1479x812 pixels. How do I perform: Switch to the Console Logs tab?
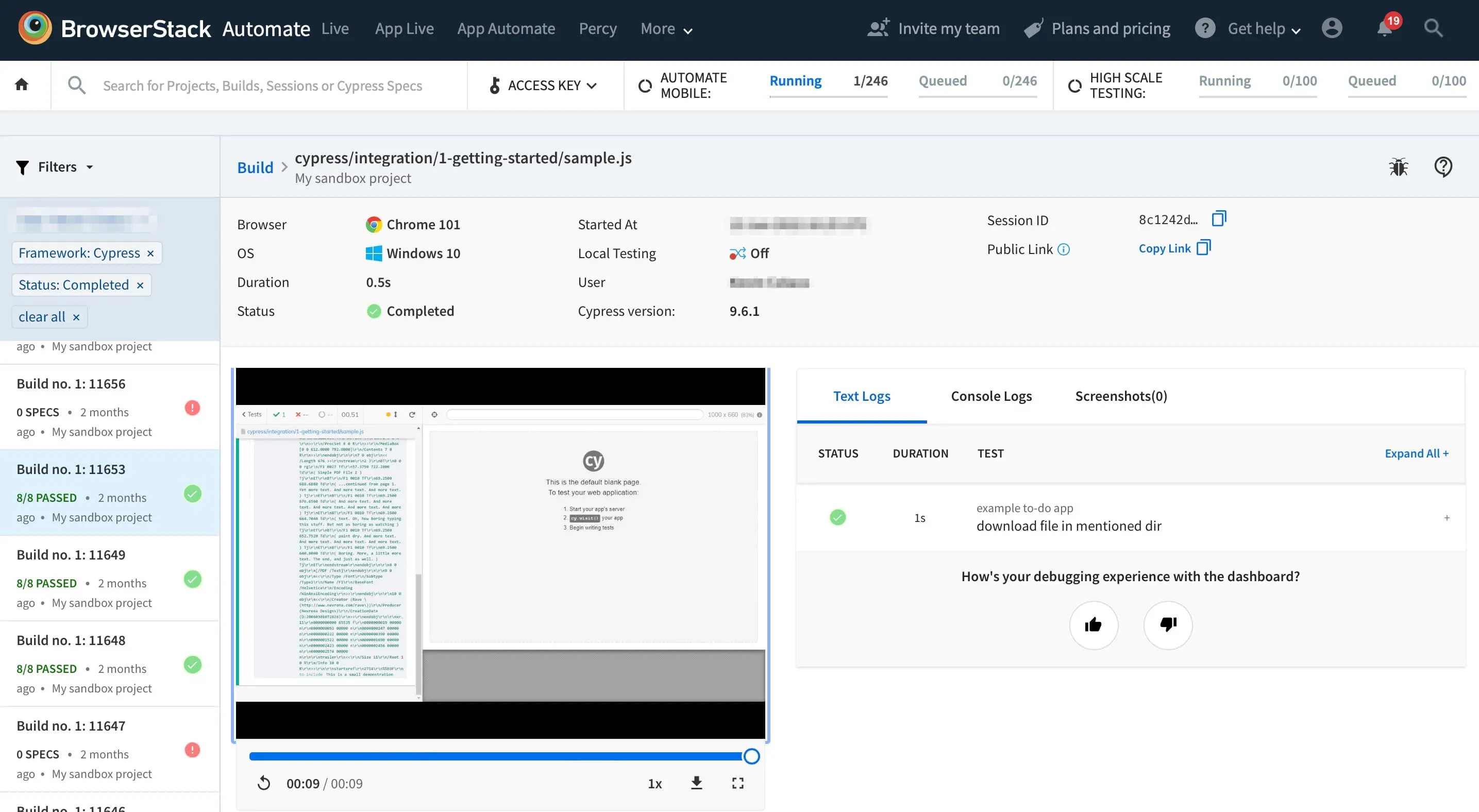[x=991, y=396]
